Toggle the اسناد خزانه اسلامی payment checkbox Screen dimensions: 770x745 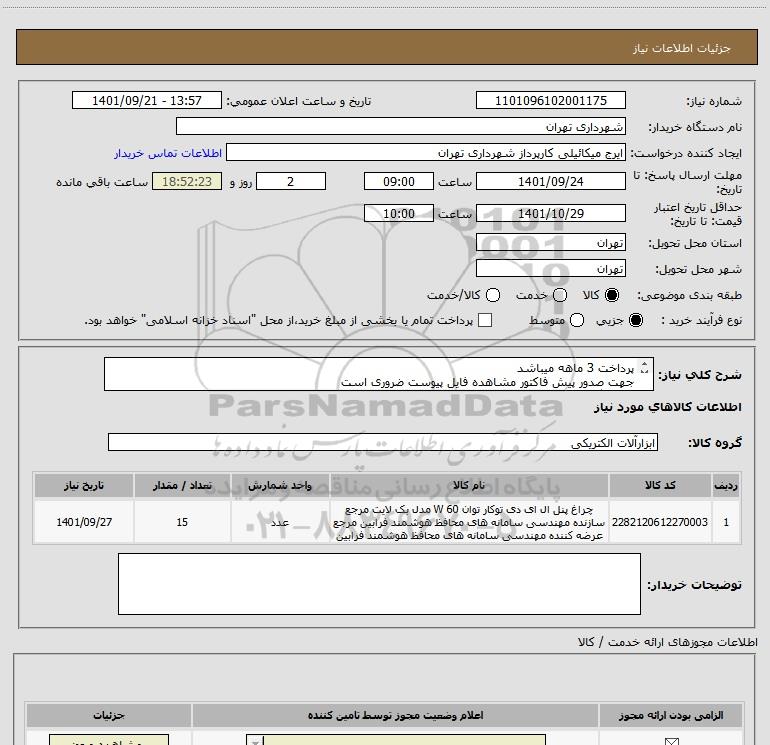(x=485, y=320)
